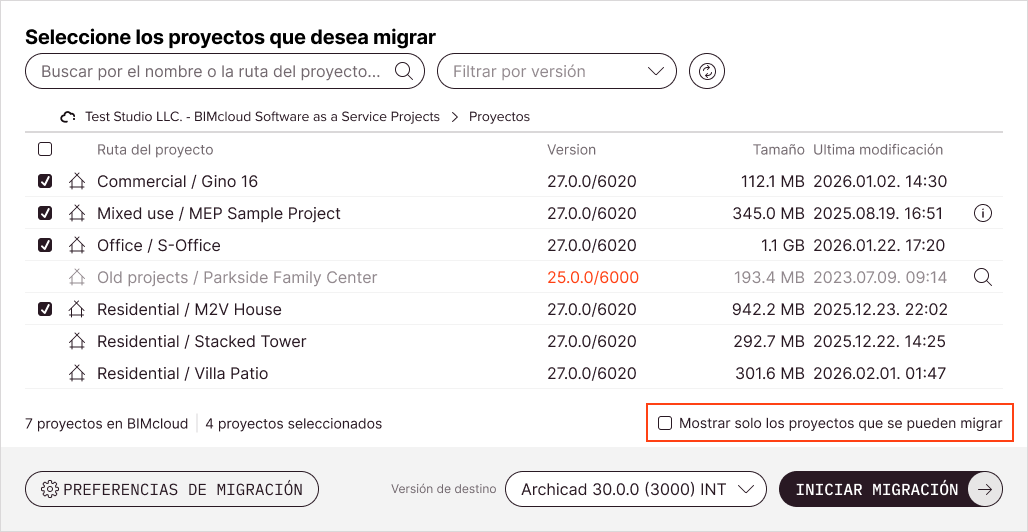Click the Old projects / Parkside Family Center name
The height and width of the screenshot is (532, 1028).
237,277
